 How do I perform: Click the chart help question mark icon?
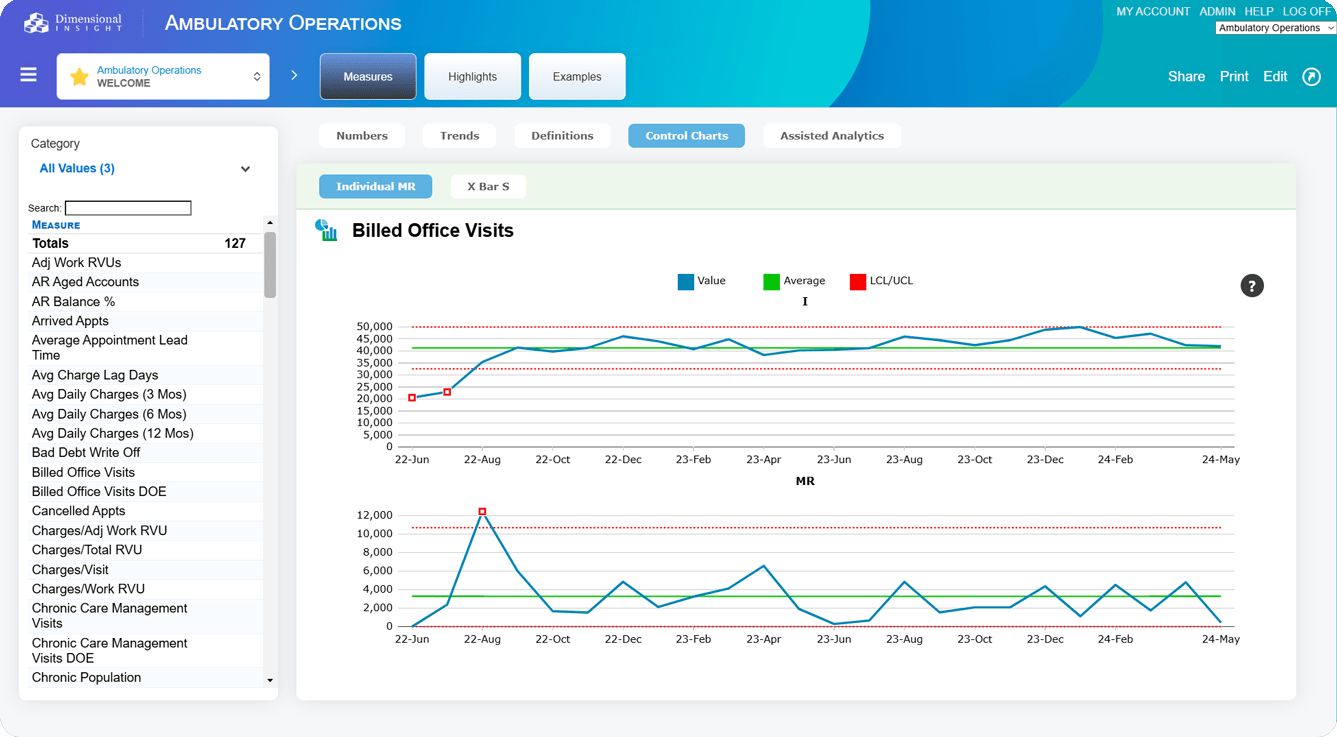pyautogui.click(x=1251, y=286)
